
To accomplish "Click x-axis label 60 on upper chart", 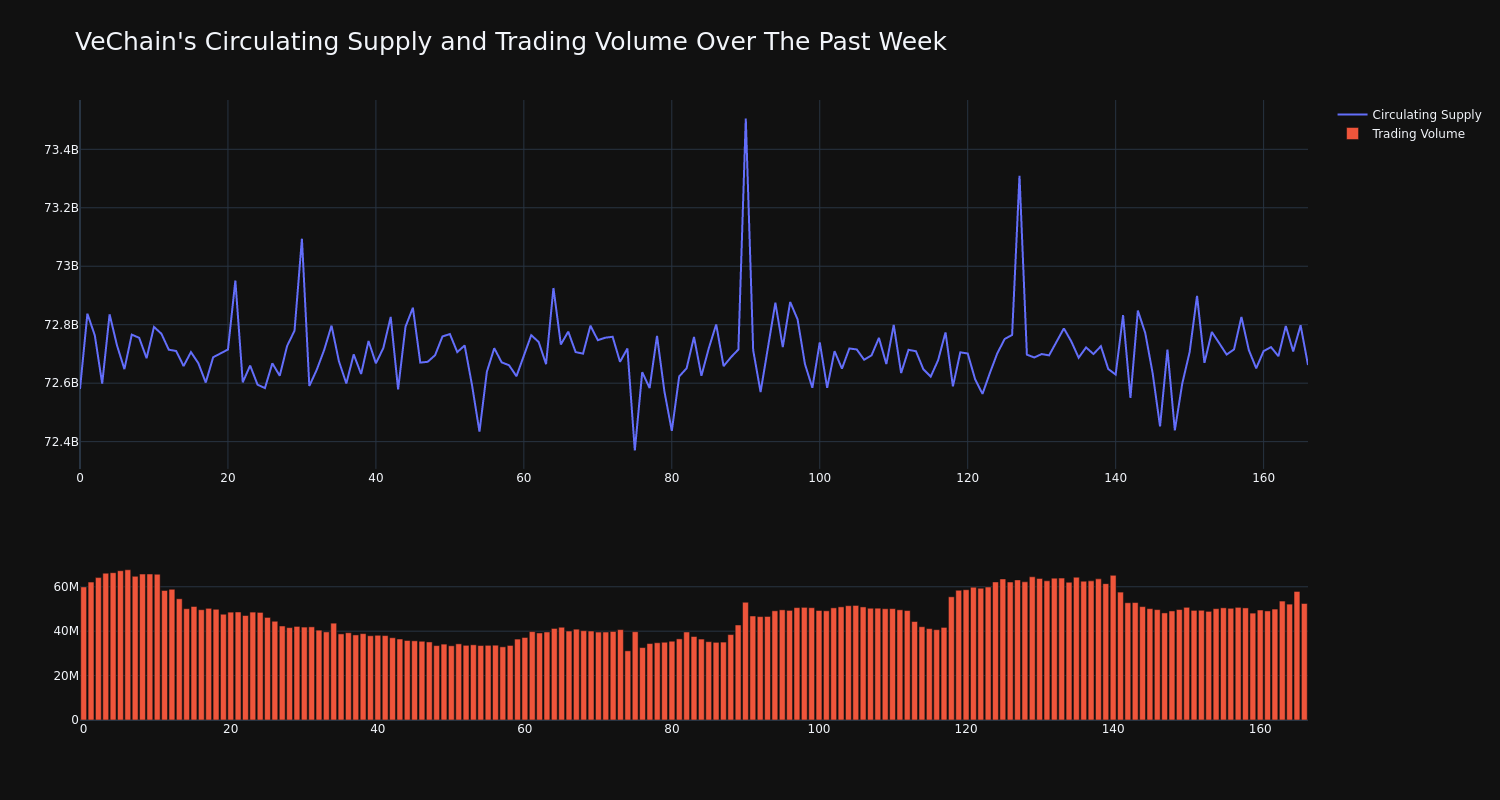I will (523, 478).
